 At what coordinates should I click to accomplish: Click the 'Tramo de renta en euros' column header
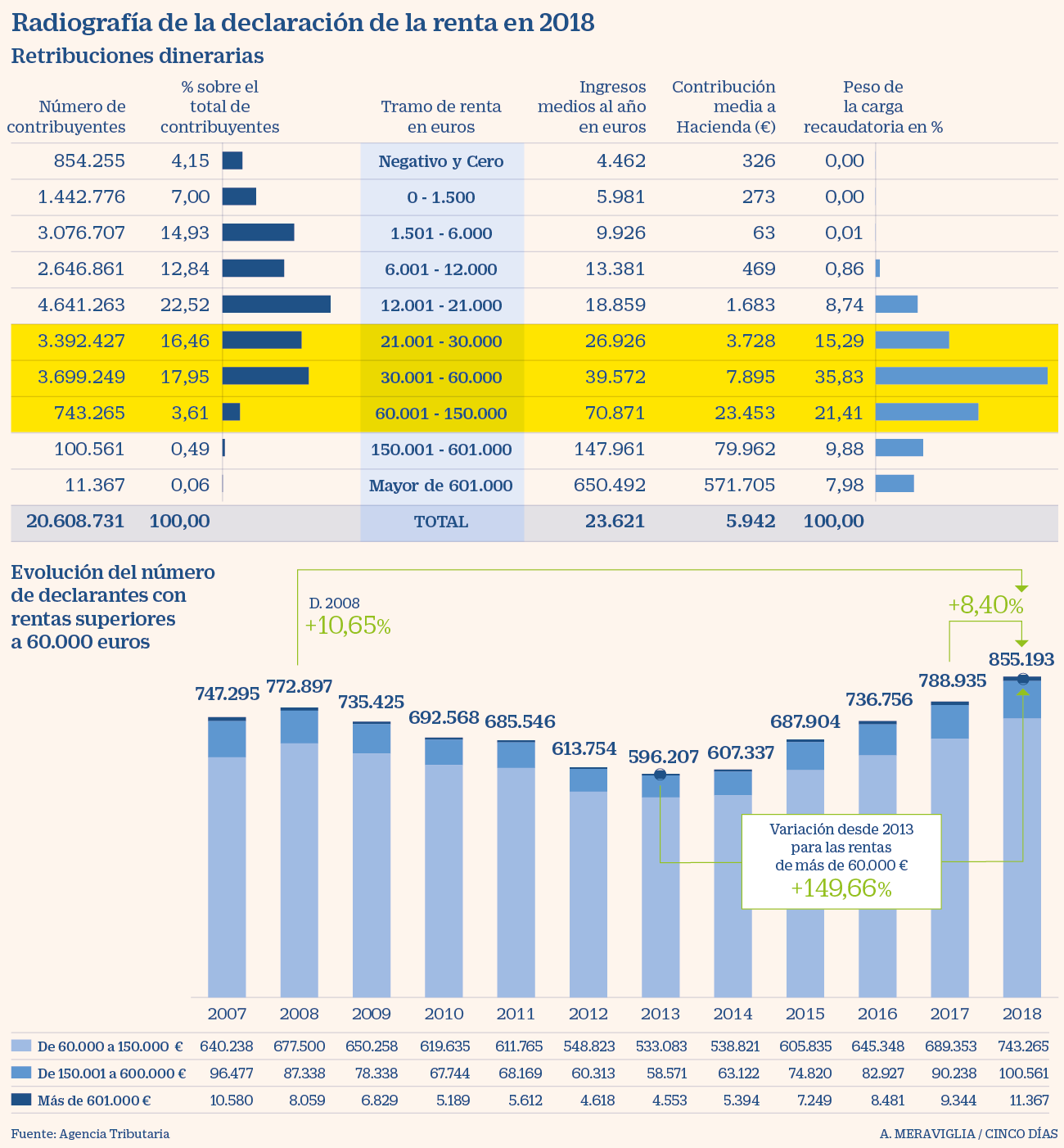441,116
